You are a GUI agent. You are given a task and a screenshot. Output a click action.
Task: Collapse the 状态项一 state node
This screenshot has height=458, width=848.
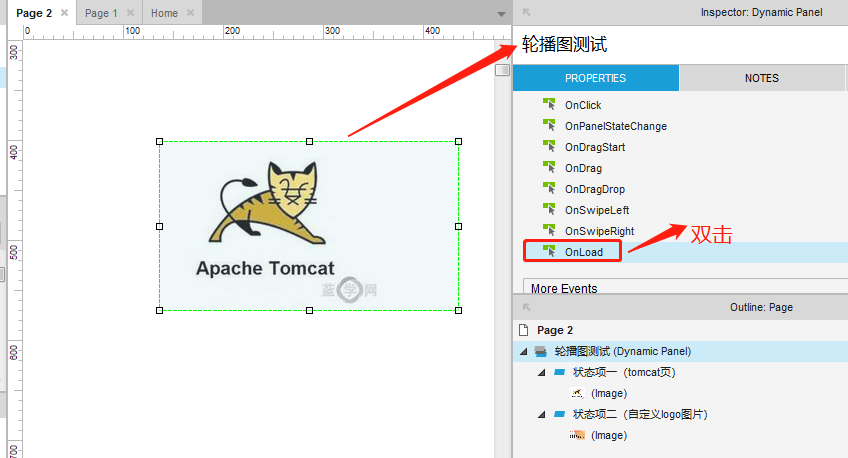click(x=541, y=373)
